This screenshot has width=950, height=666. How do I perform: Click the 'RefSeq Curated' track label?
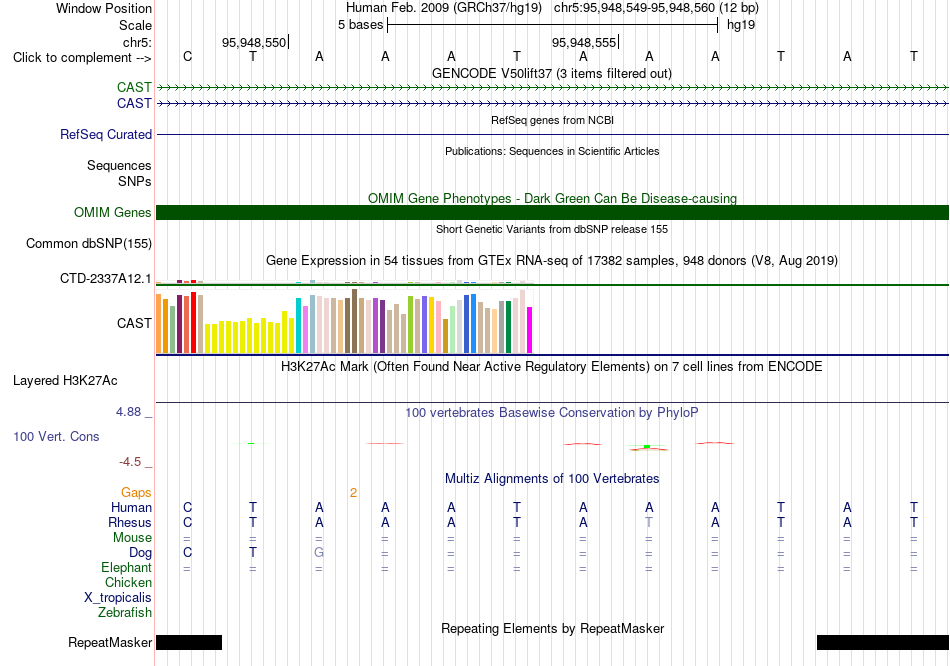tap(106, 135)
